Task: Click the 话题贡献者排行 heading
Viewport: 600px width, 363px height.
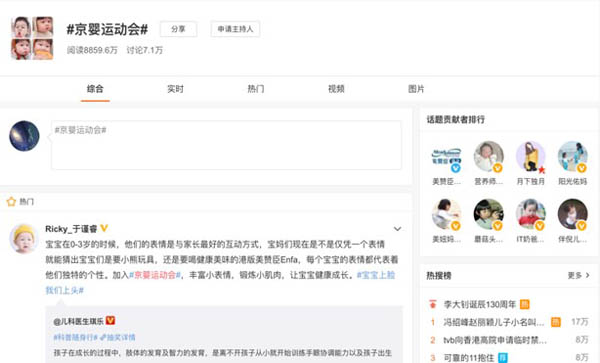Action: (456, 120)
